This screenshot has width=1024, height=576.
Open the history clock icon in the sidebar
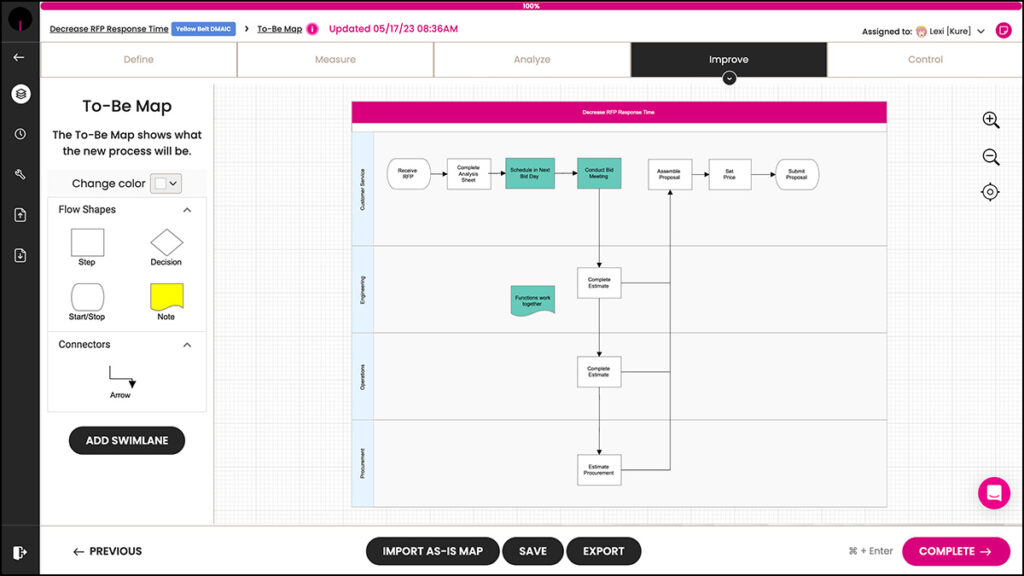tap(20, 133)
